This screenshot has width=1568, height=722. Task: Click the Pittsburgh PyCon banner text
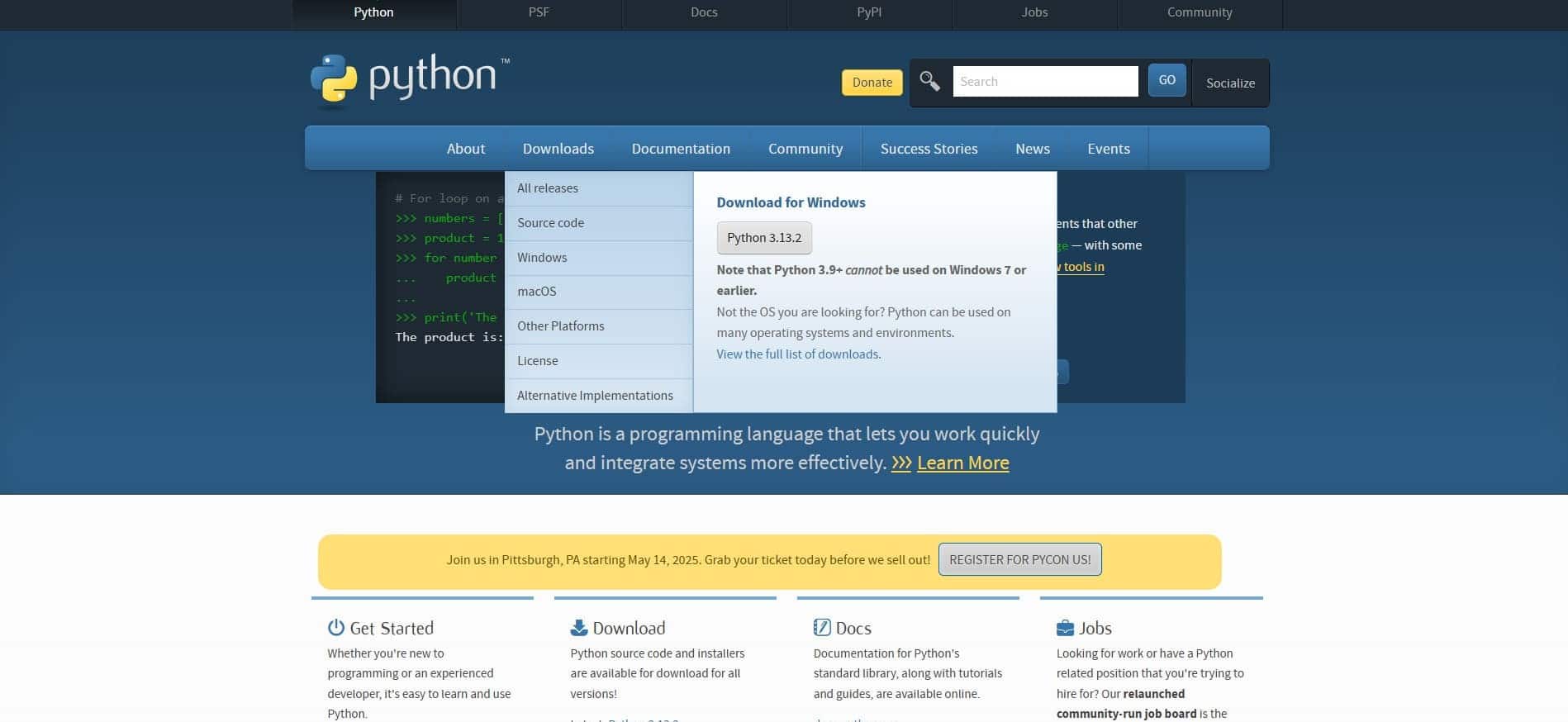pos(688,559)
